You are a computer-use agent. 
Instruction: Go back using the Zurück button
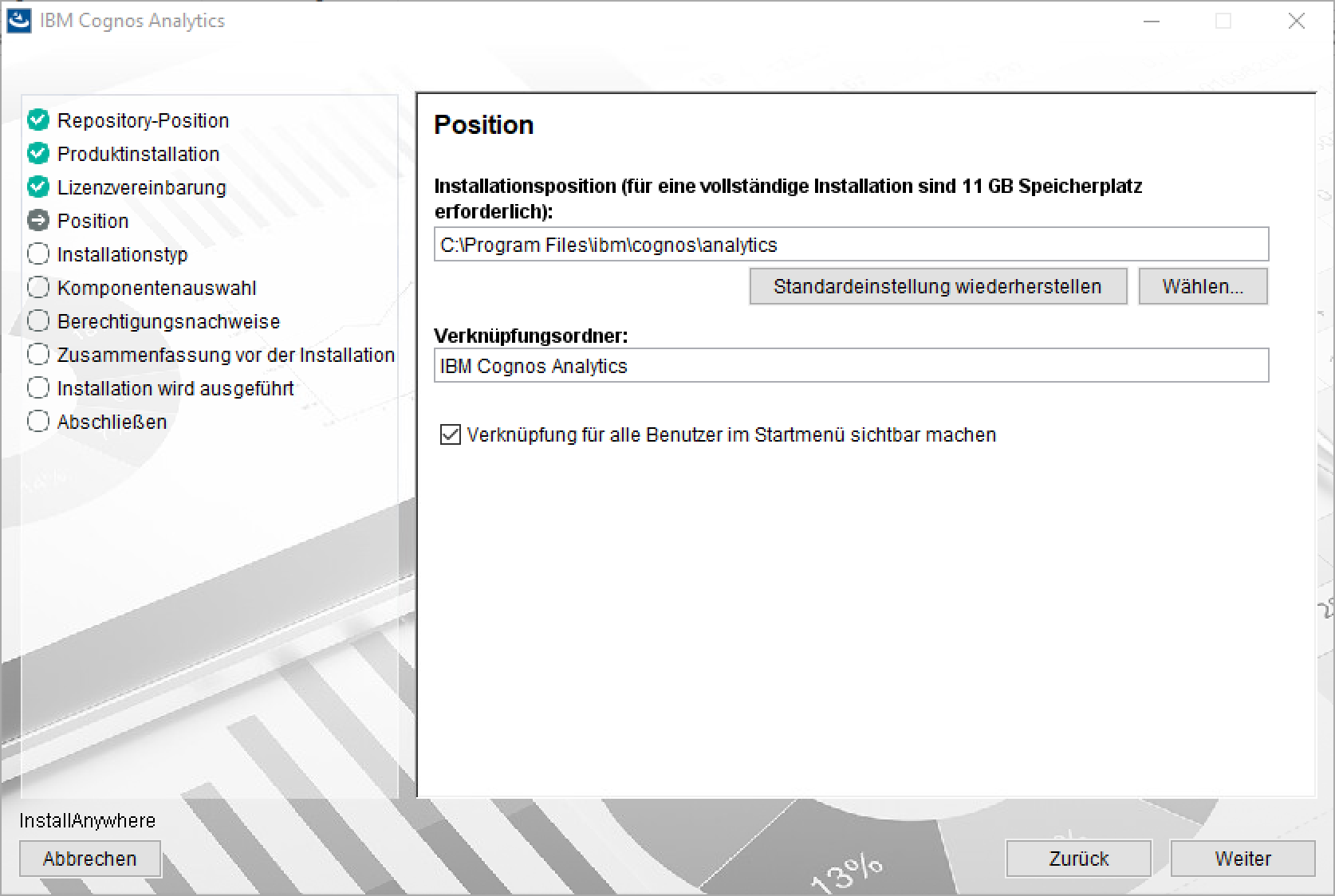[x=1078, y=859]
